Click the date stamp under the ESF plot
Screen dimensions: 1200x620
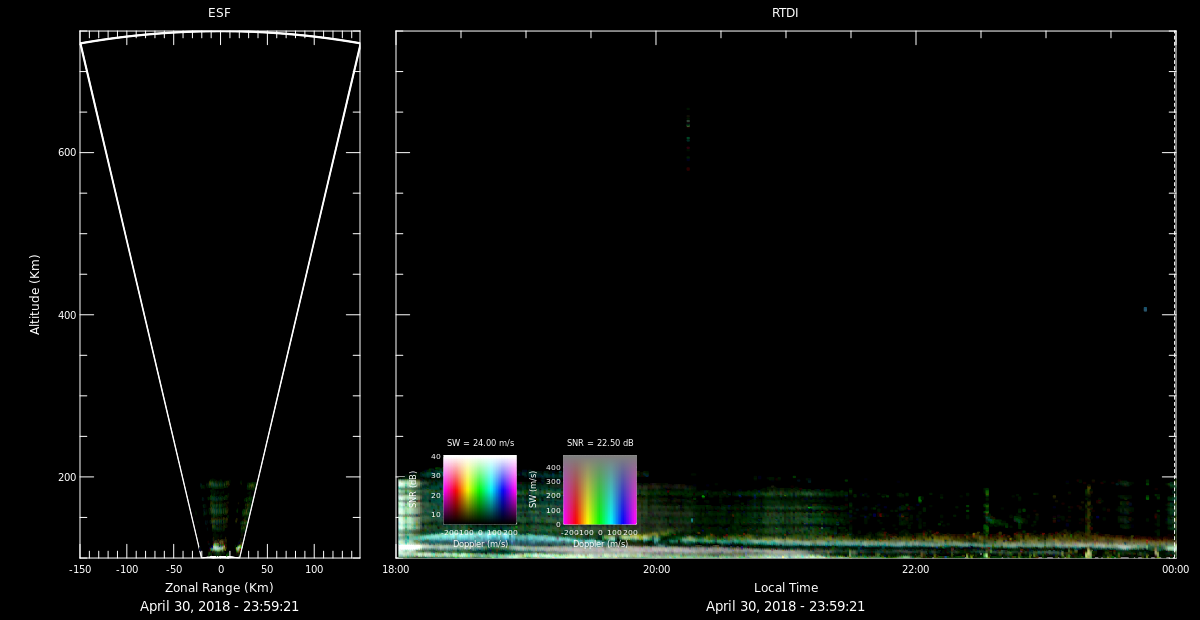click(x=219, y=606)
